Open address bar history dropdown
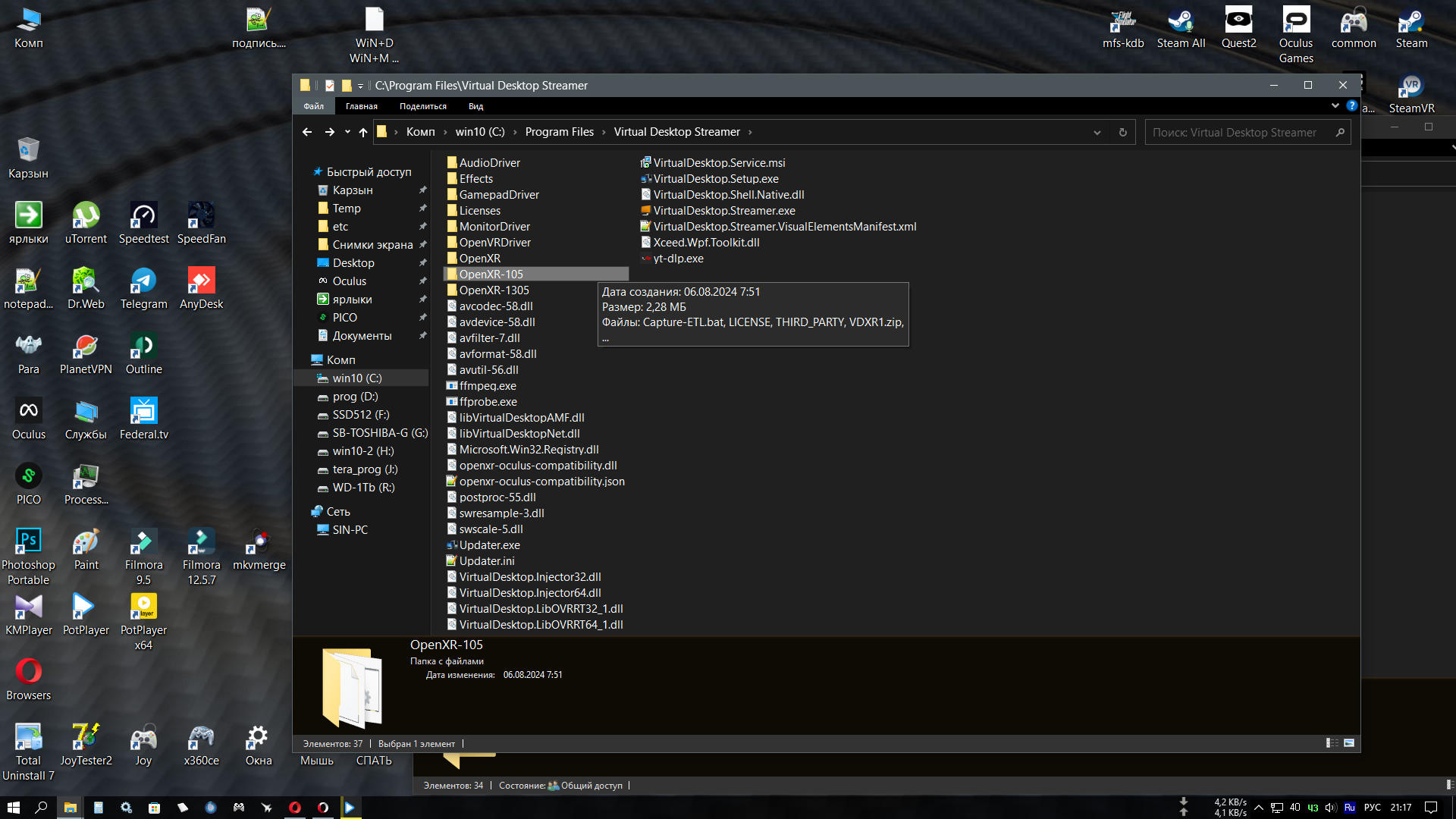Image resolution: width=1456 pixels, height=819 pixels. (x=1097, y=132)
